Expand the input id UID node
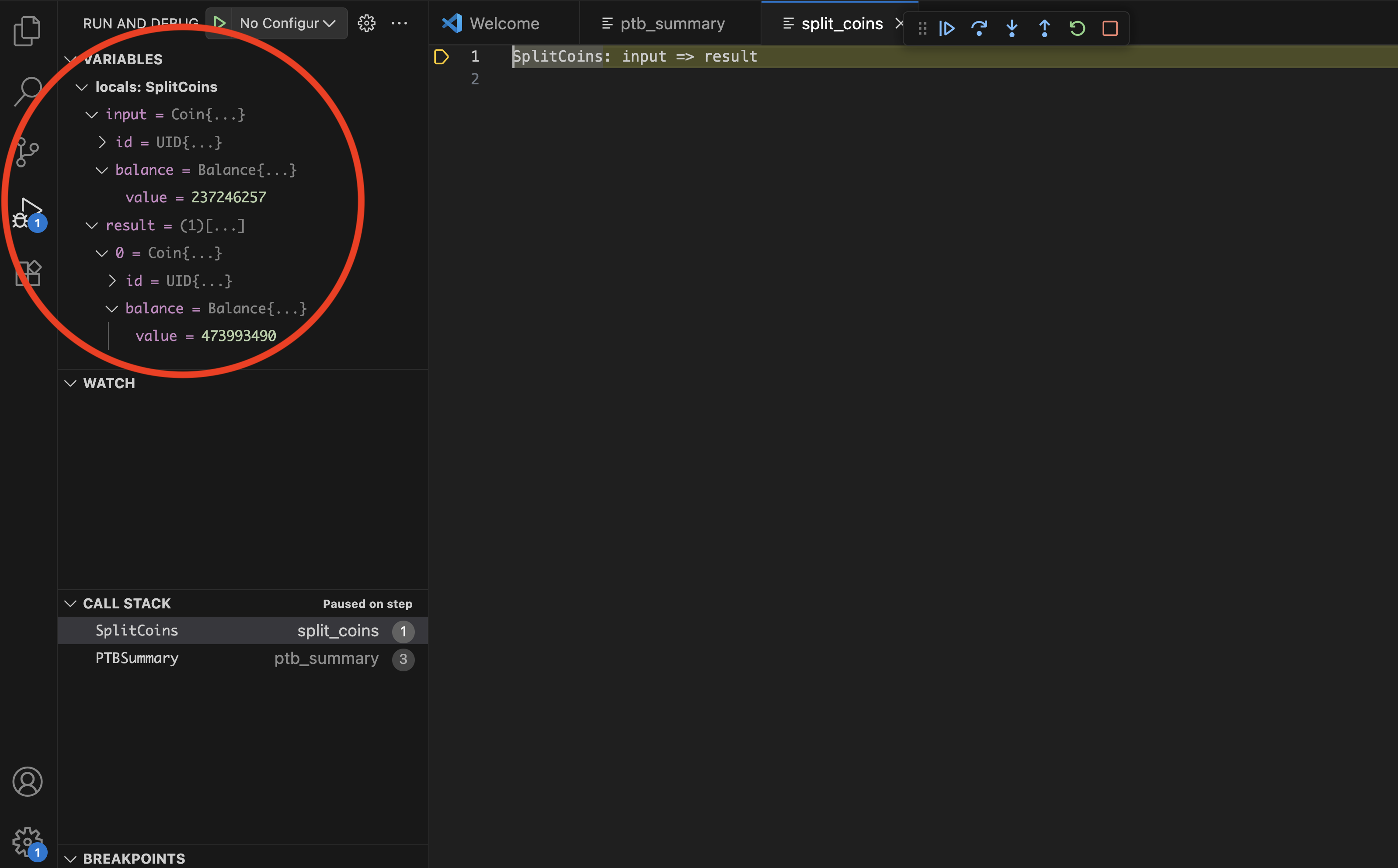Screen dimensions: 1398x868 click(x=102, y=142)
